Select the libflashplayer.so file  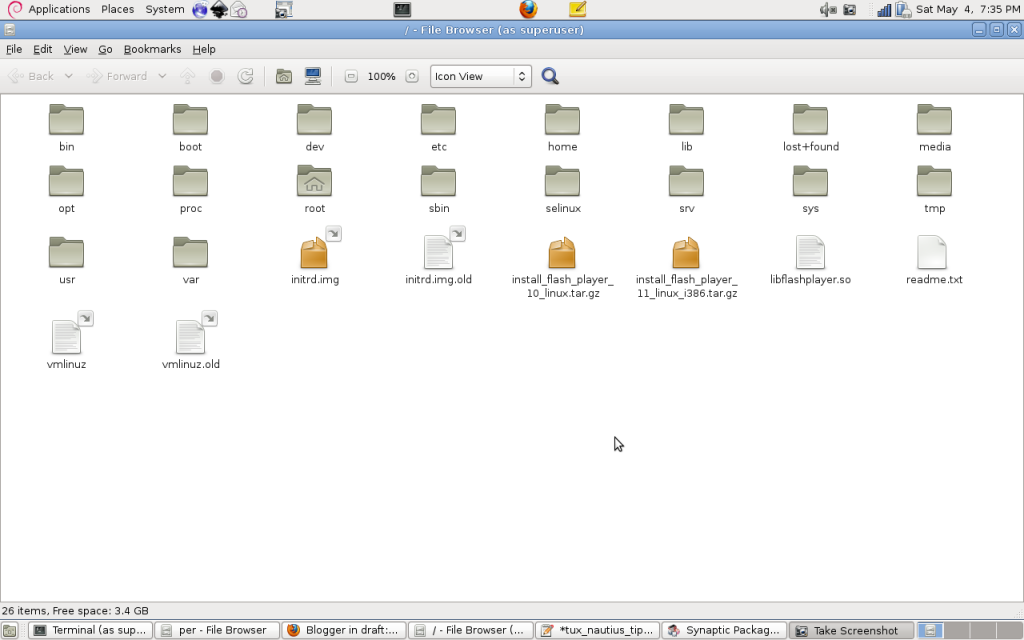point(810,253)
